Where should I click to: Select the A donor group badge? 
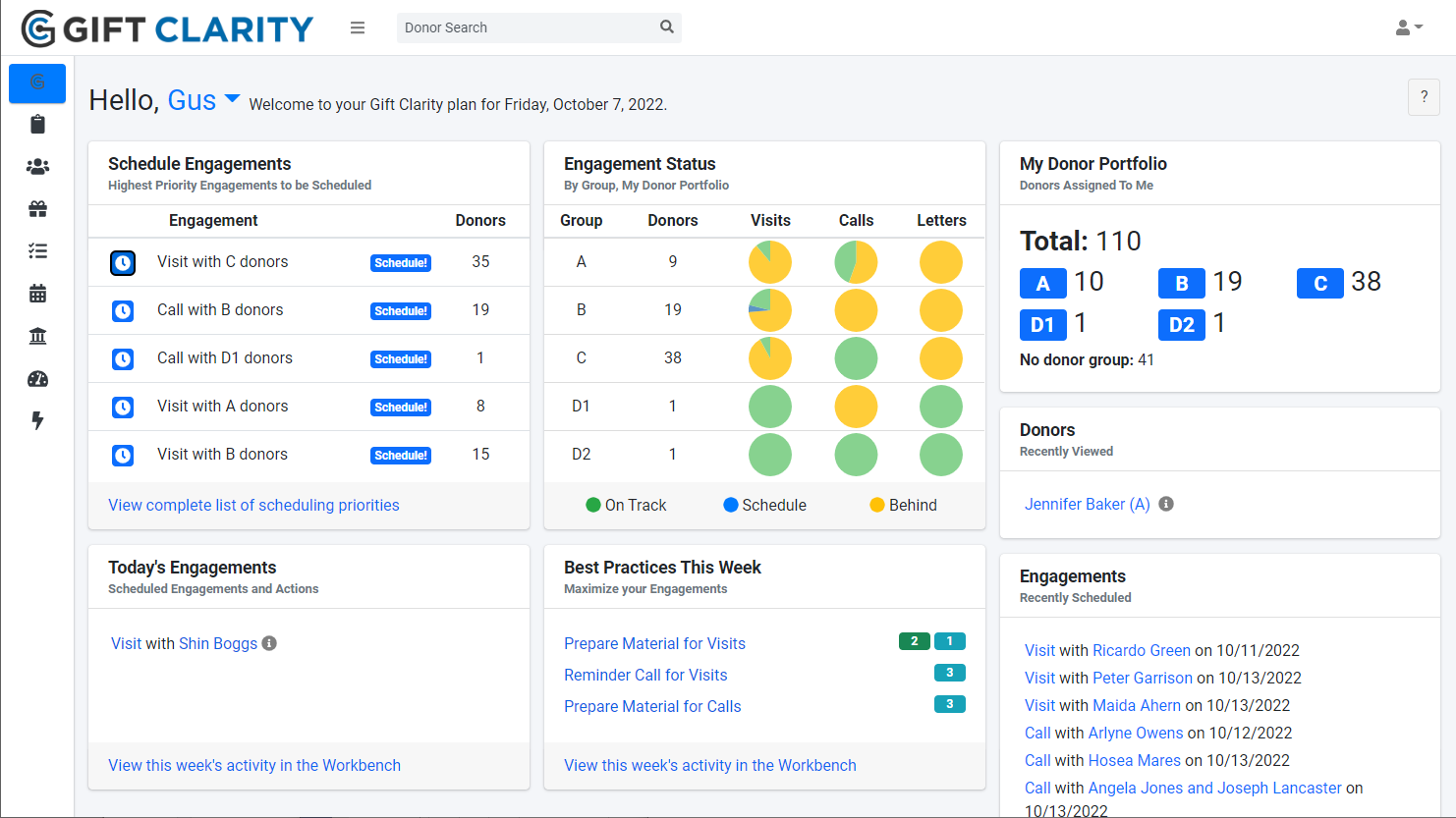coord(1043,283)
